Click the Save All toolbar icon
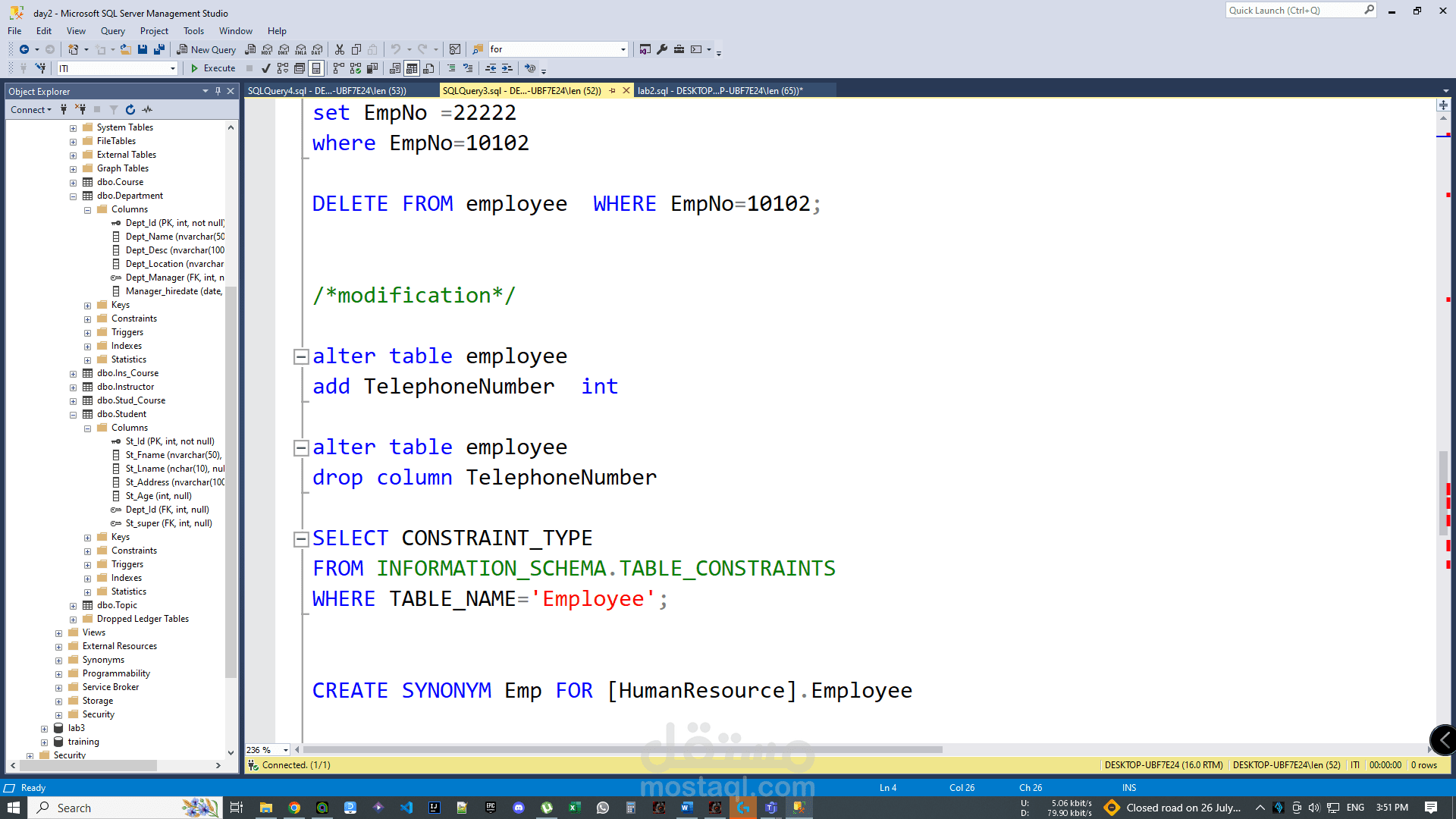This screenshot has height=819, width=1456. pos(159,49)
